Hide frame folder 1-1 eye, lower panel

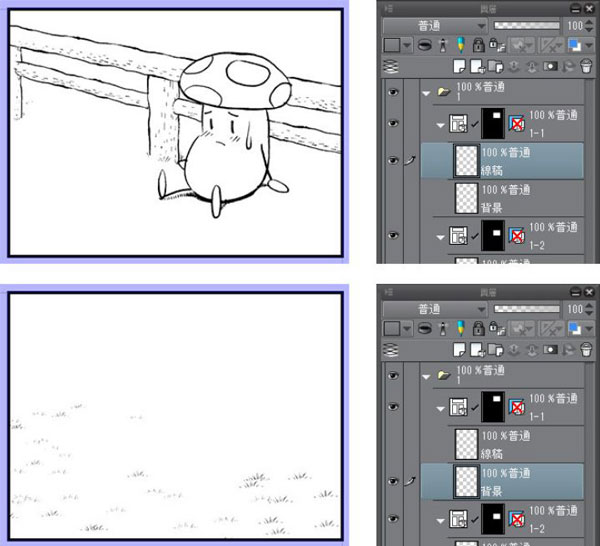(x=393, y=407)
